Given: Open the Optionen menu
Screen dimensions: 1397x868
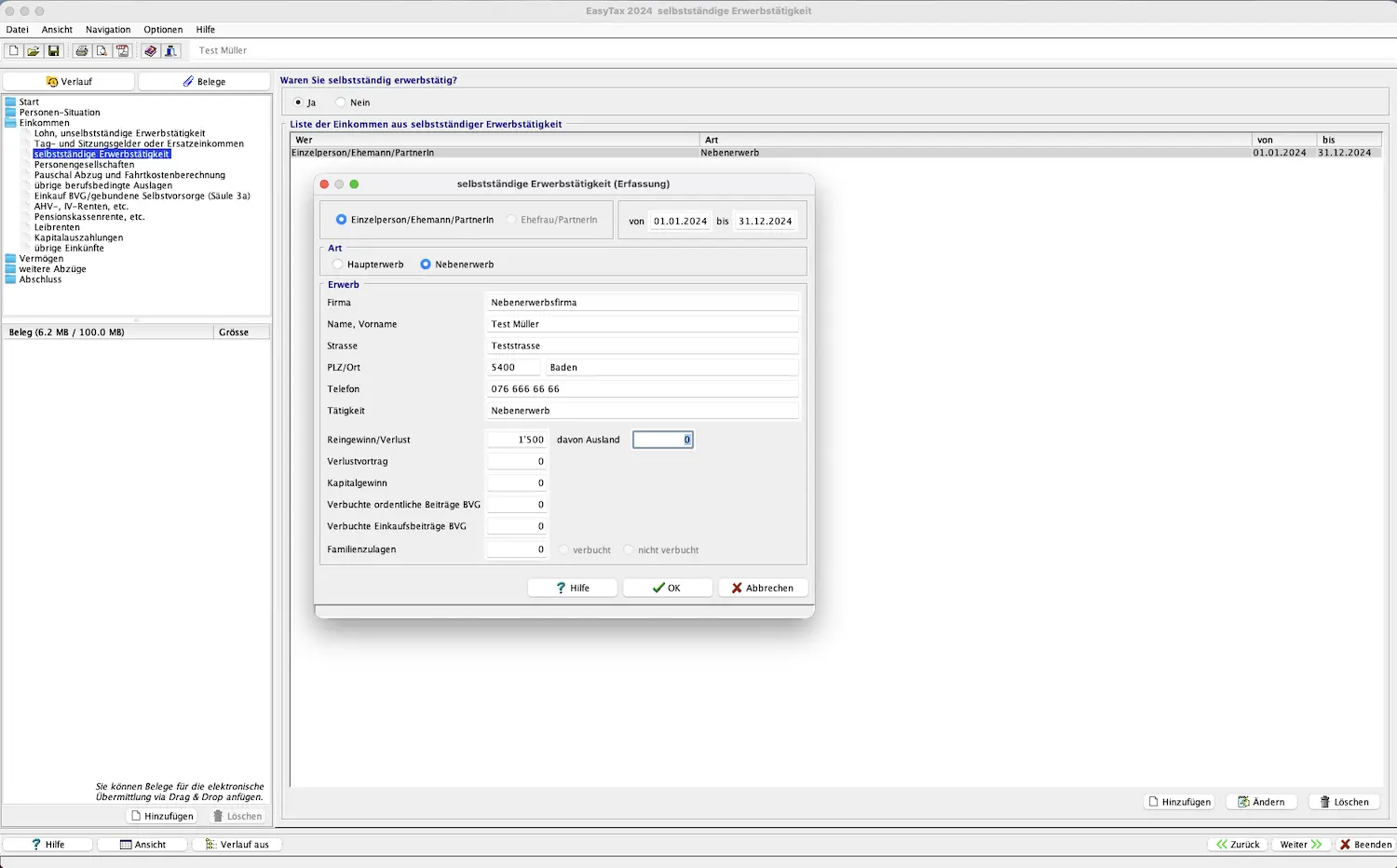Looking at the screenshot, I should [x=163, y=30].
